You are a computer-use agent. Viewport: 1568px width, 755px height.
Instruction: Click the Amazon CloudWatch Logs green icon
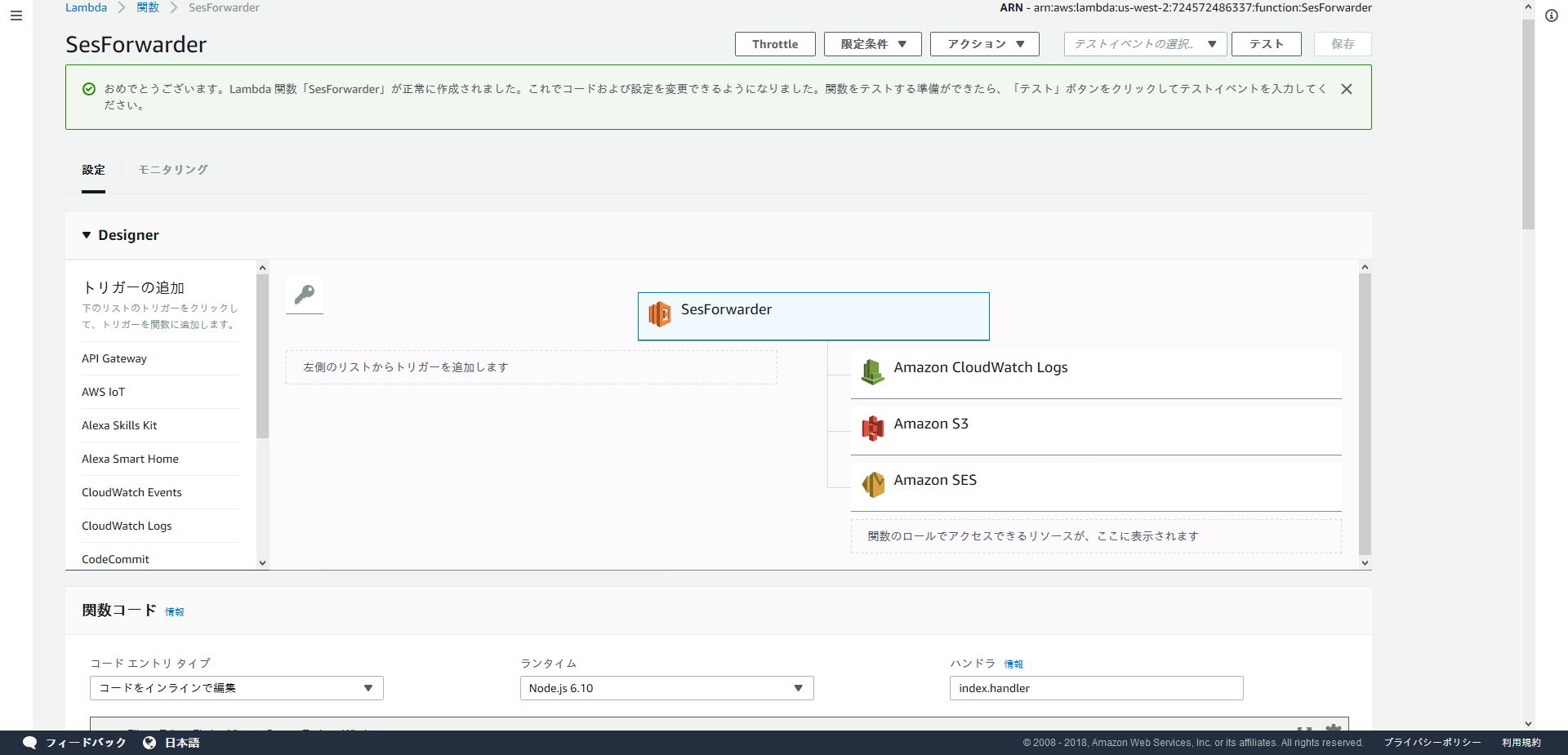pyautogui.click(x=873, y=372)
